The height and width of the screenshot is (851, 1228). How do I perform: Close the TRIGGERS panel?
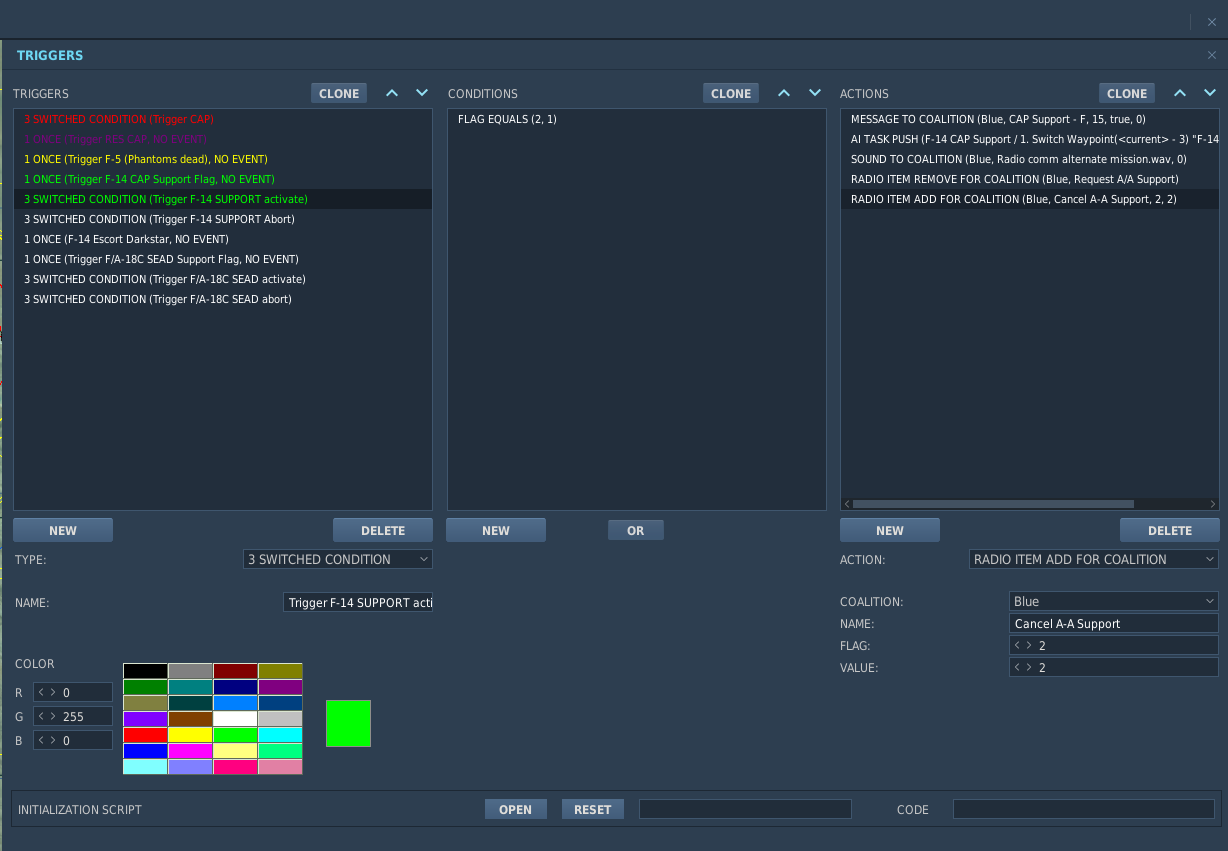[1212, 55]
